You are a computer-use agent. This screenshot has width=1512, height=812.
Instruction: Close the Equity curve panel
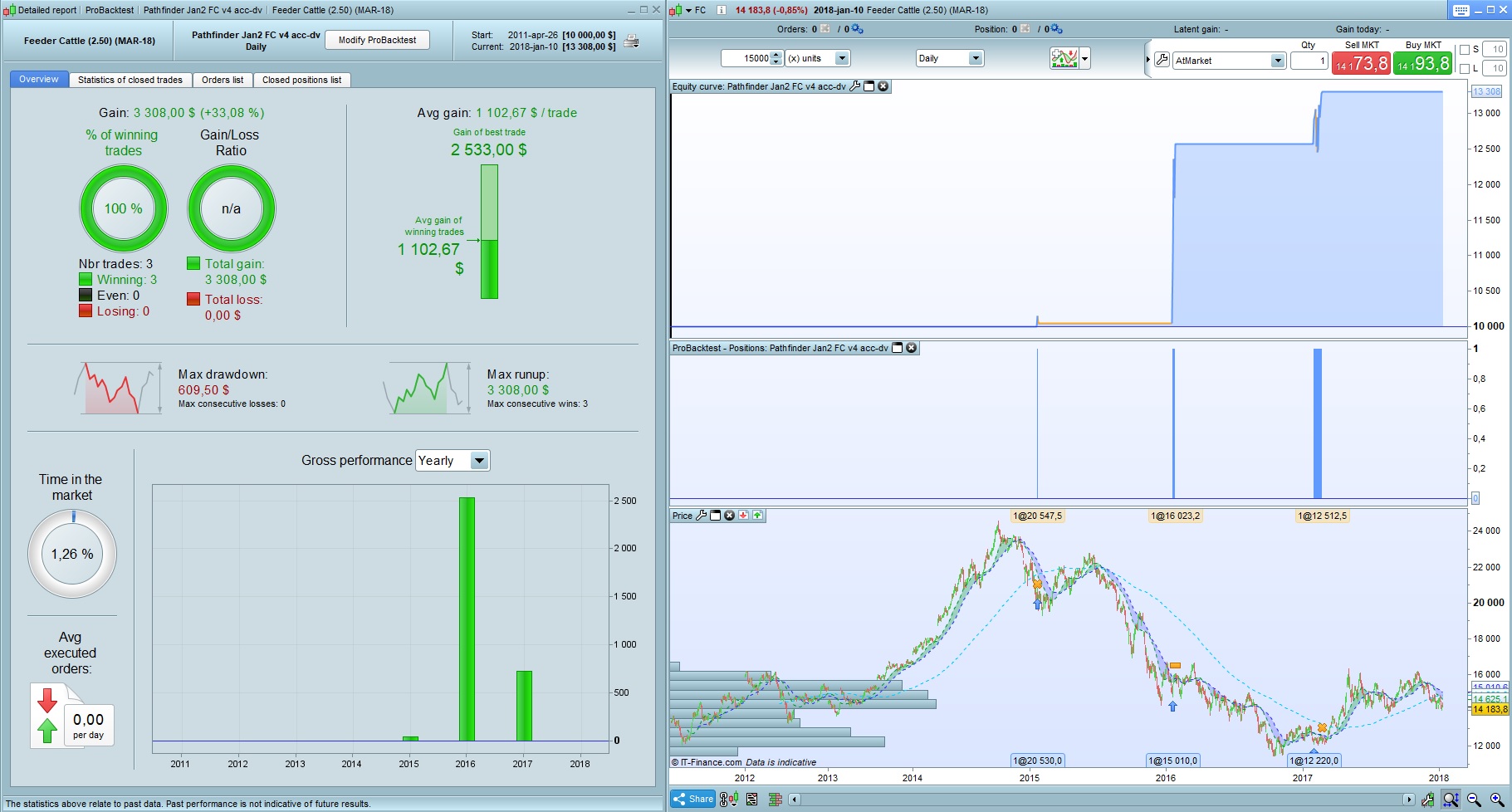tap(883, 86)
